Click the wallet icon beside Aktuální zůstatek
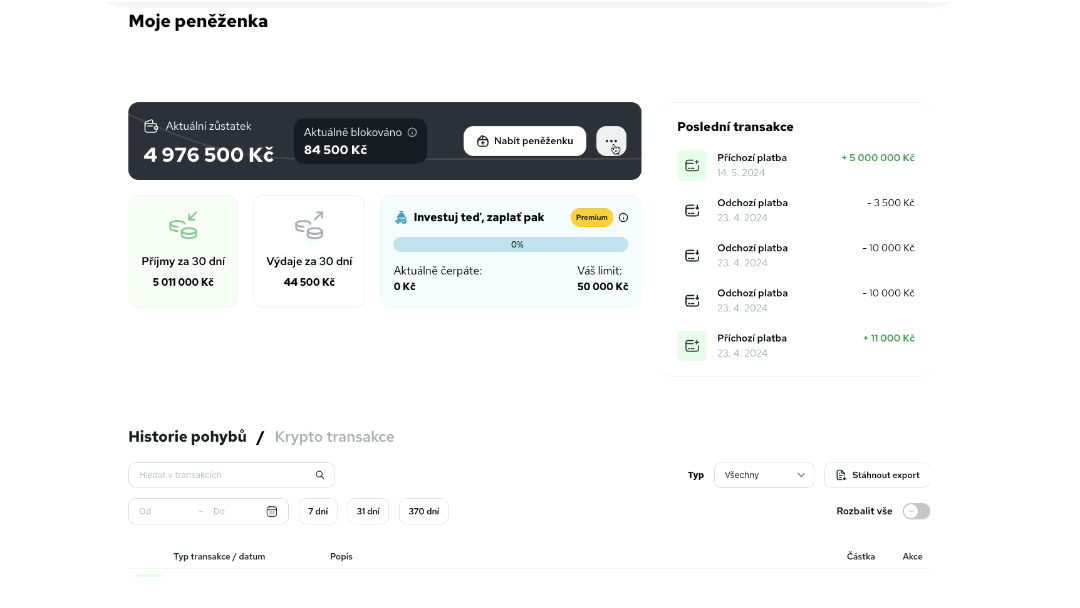 click(x=151, y=126)
